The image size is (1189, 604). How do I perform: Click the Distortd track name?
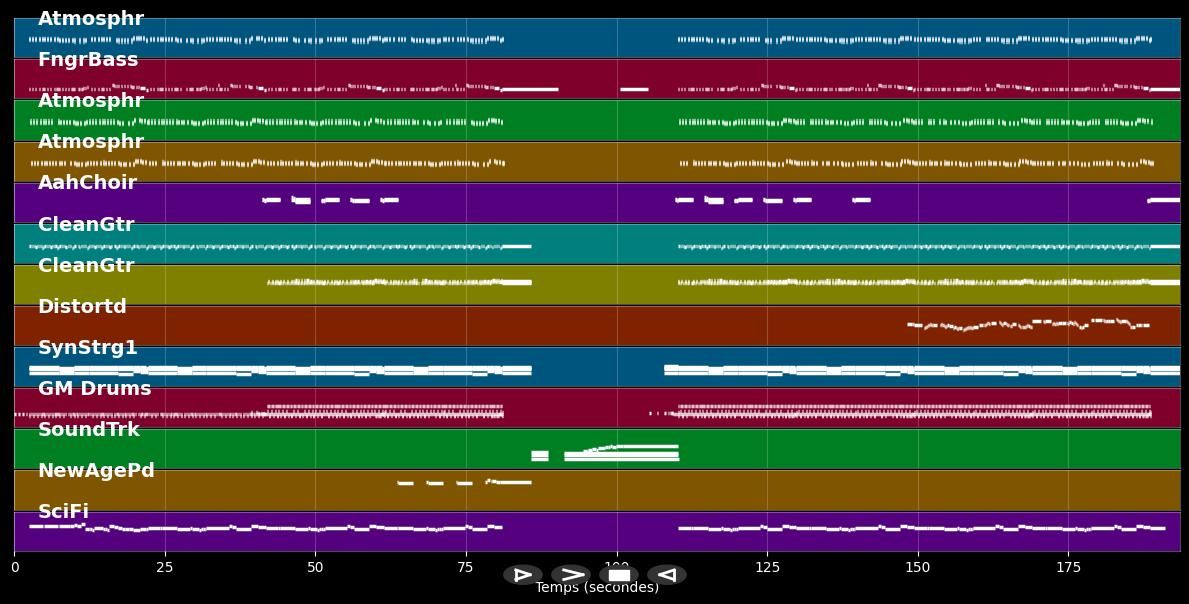click(x=82, y=307)
